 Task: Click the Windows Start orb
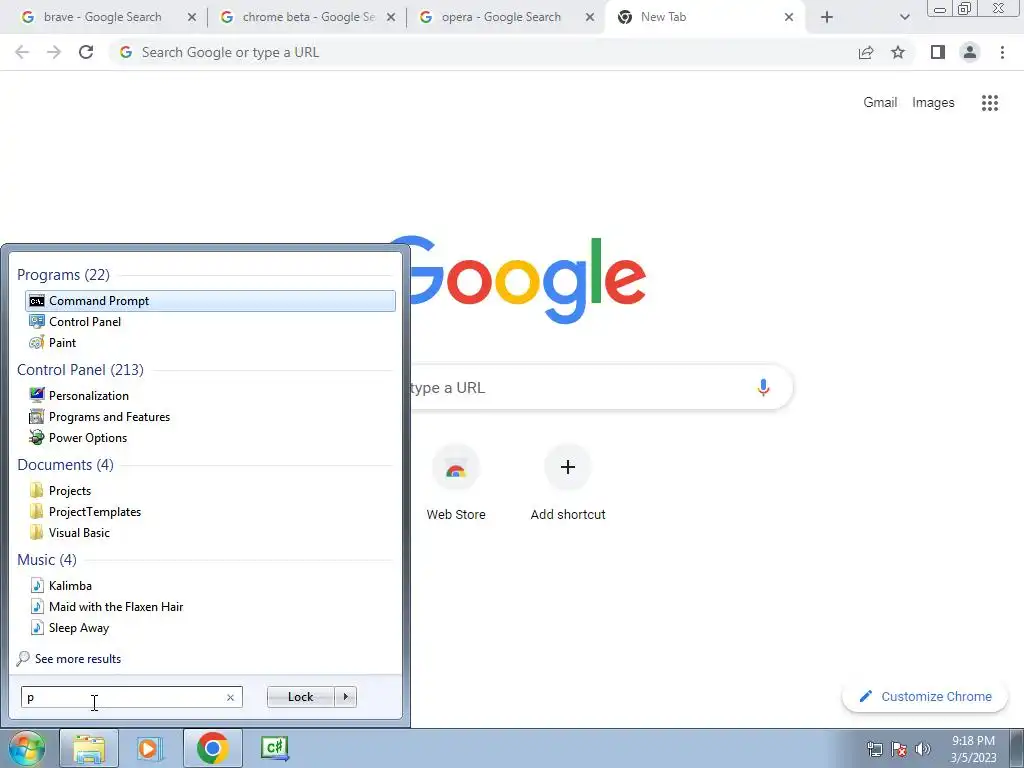pyautogui.click(x=27, y=748)
